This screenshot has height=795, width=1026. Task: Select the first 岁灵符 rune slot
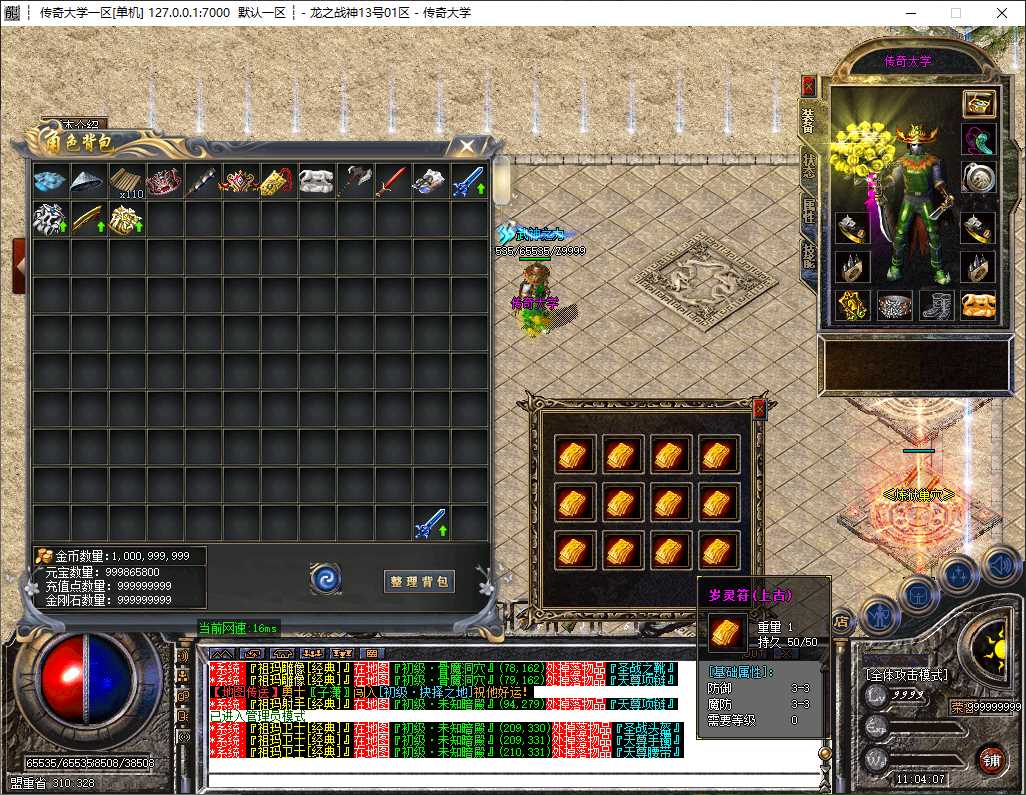pyautogui.click(x=574, y=454)
